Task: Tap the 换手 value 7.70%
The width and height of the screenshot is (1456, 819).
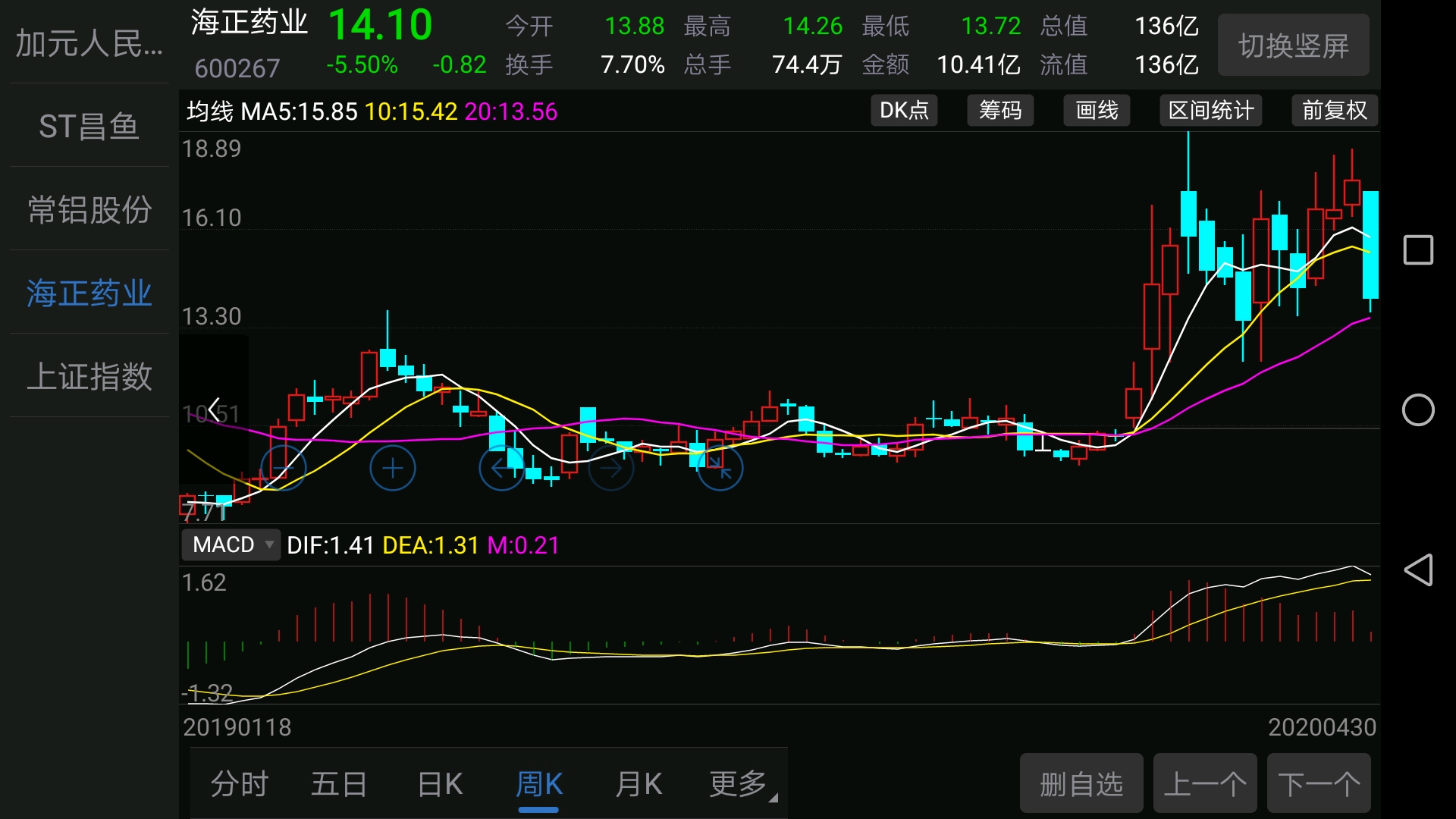Action: click(632, 64)
